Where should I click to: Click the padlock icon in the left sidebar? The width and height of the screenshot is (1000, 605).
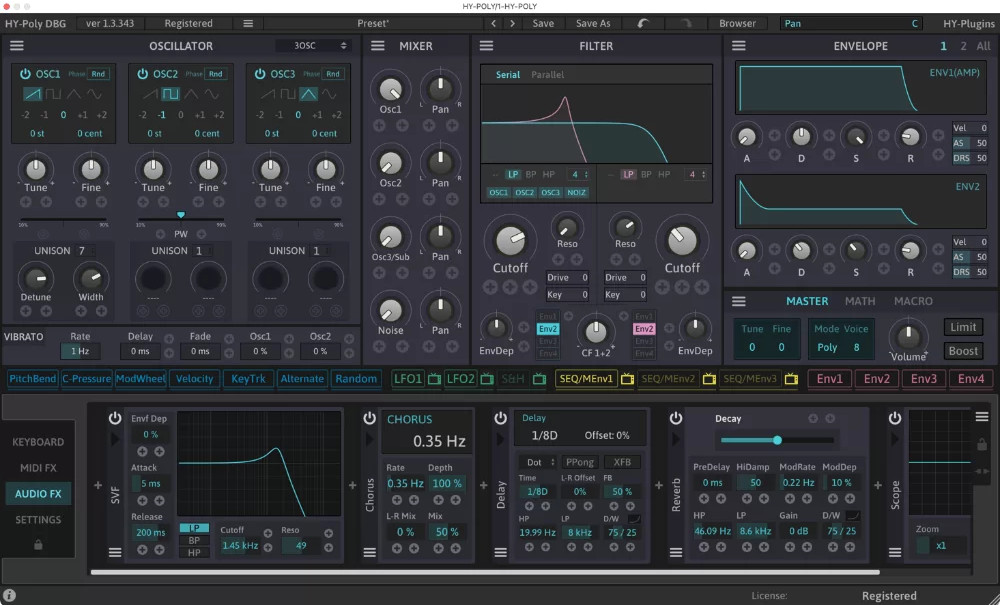click(39, 544)
